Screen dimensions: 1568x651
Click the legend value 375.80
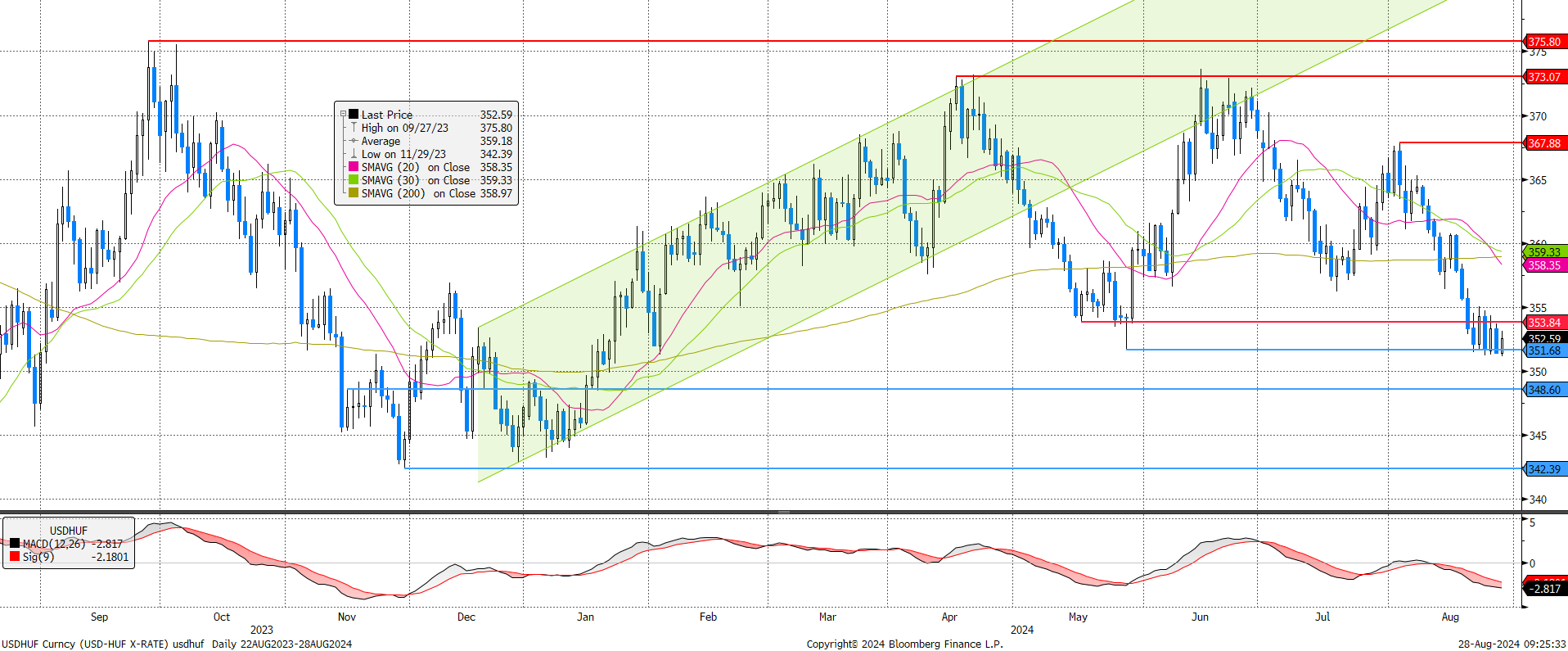click(496, 128)
